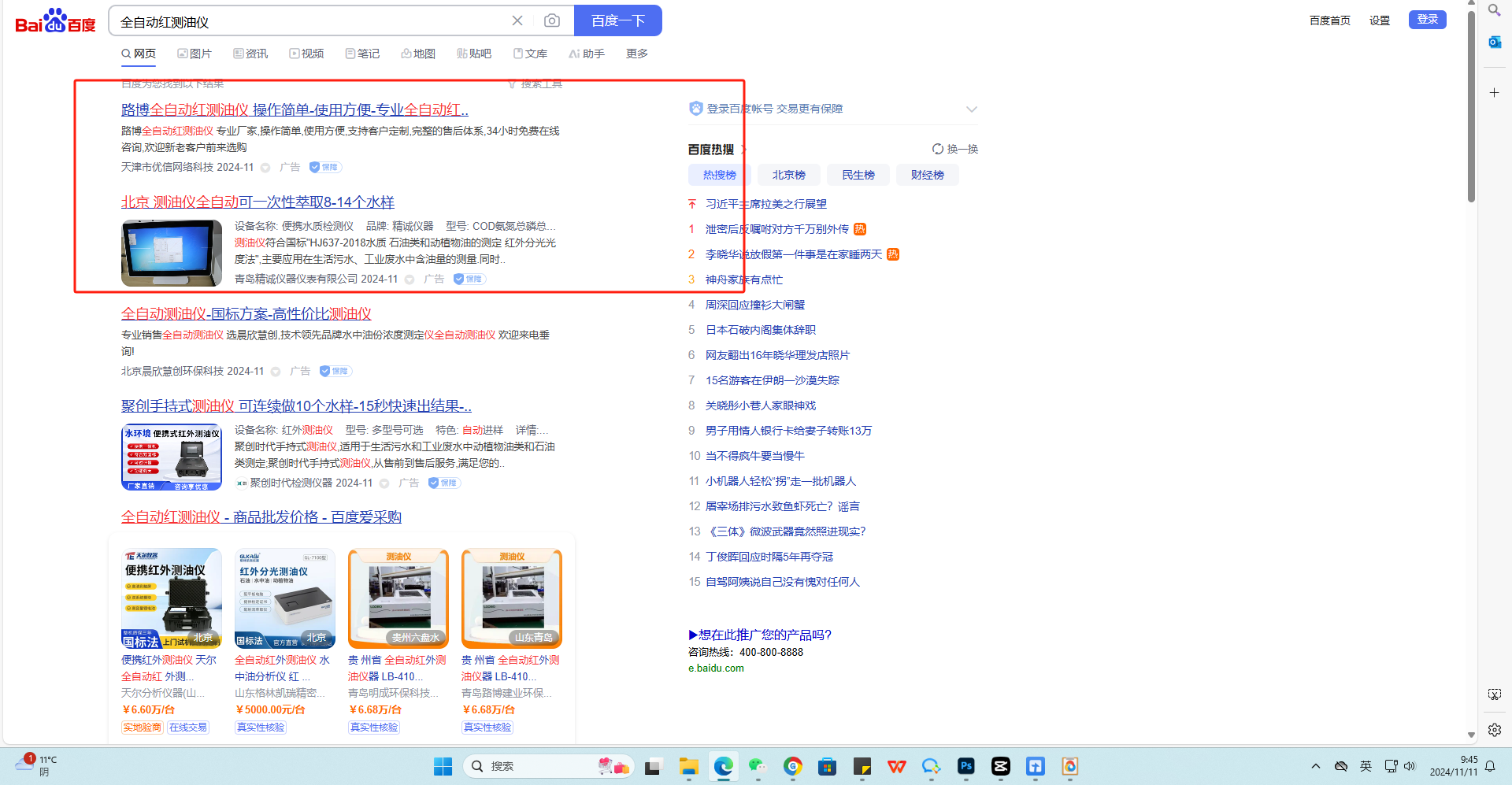Viewport: 1512px width, 785px height.
Task: Switch to the 图片 search tab
Action: (x=195, y=54)
